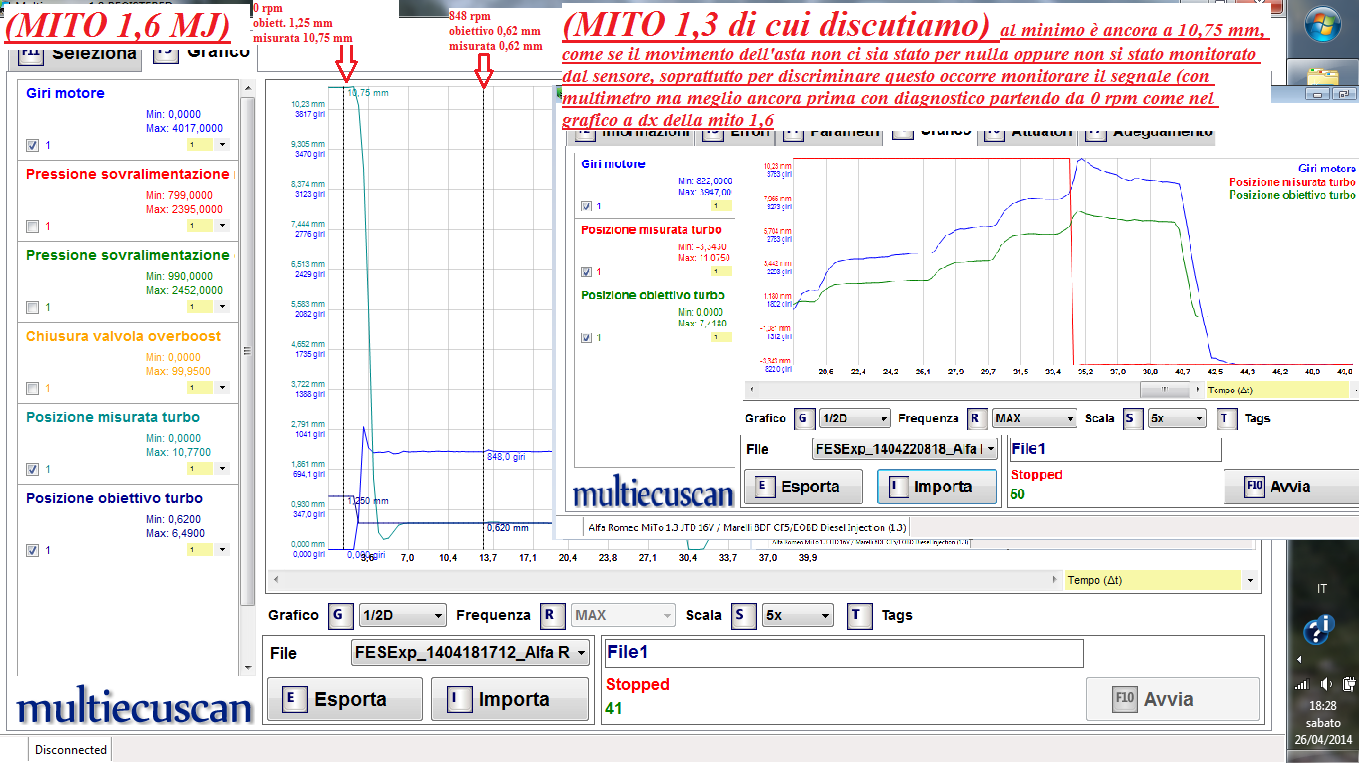1359x763 pixels.
Task: Open the FESExp_1404220818 file dropdown
Action: 906,450
